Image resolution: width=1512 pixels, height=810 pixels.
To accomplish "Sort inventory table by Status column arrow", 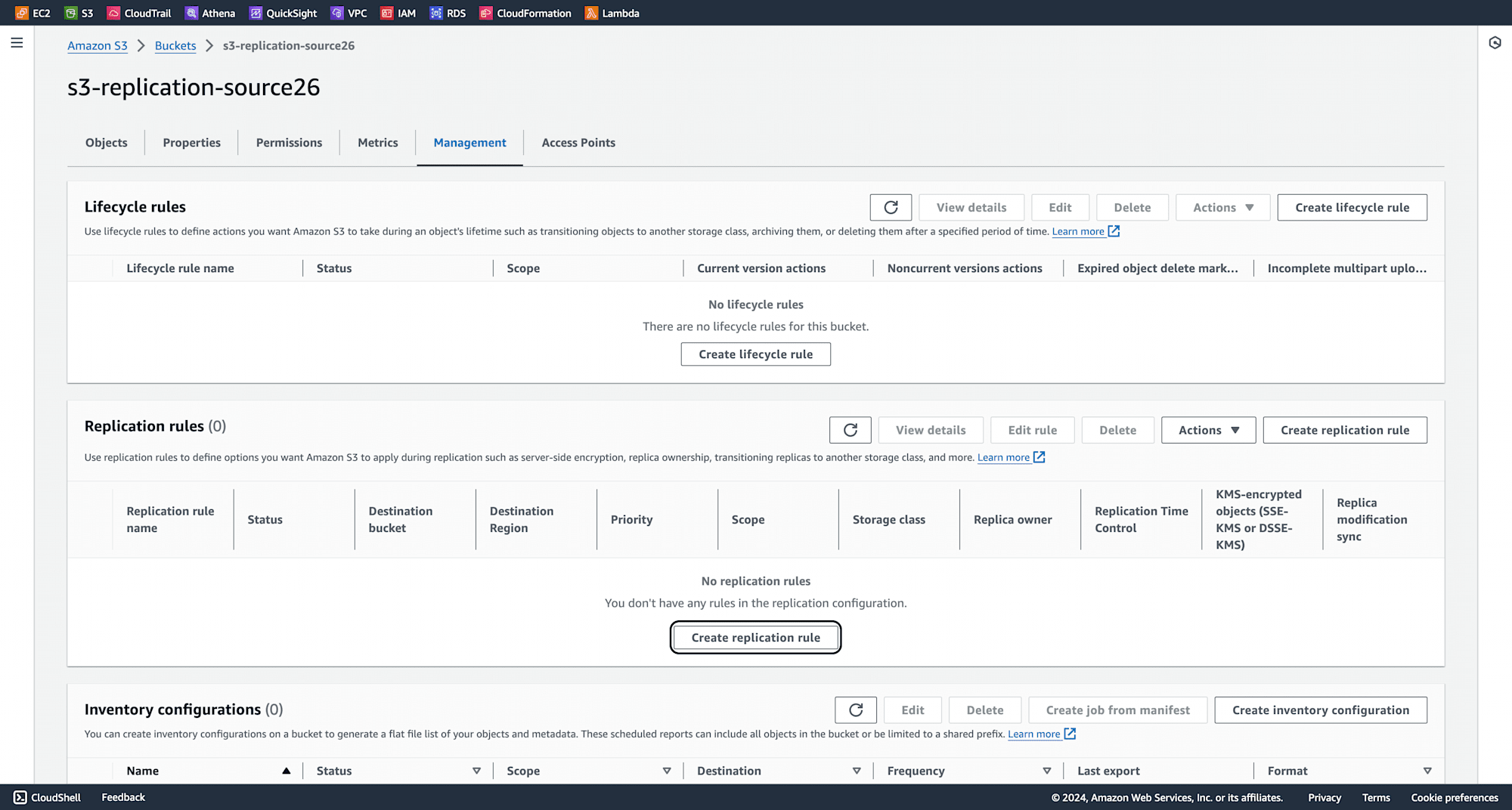I will pos(476,771).
